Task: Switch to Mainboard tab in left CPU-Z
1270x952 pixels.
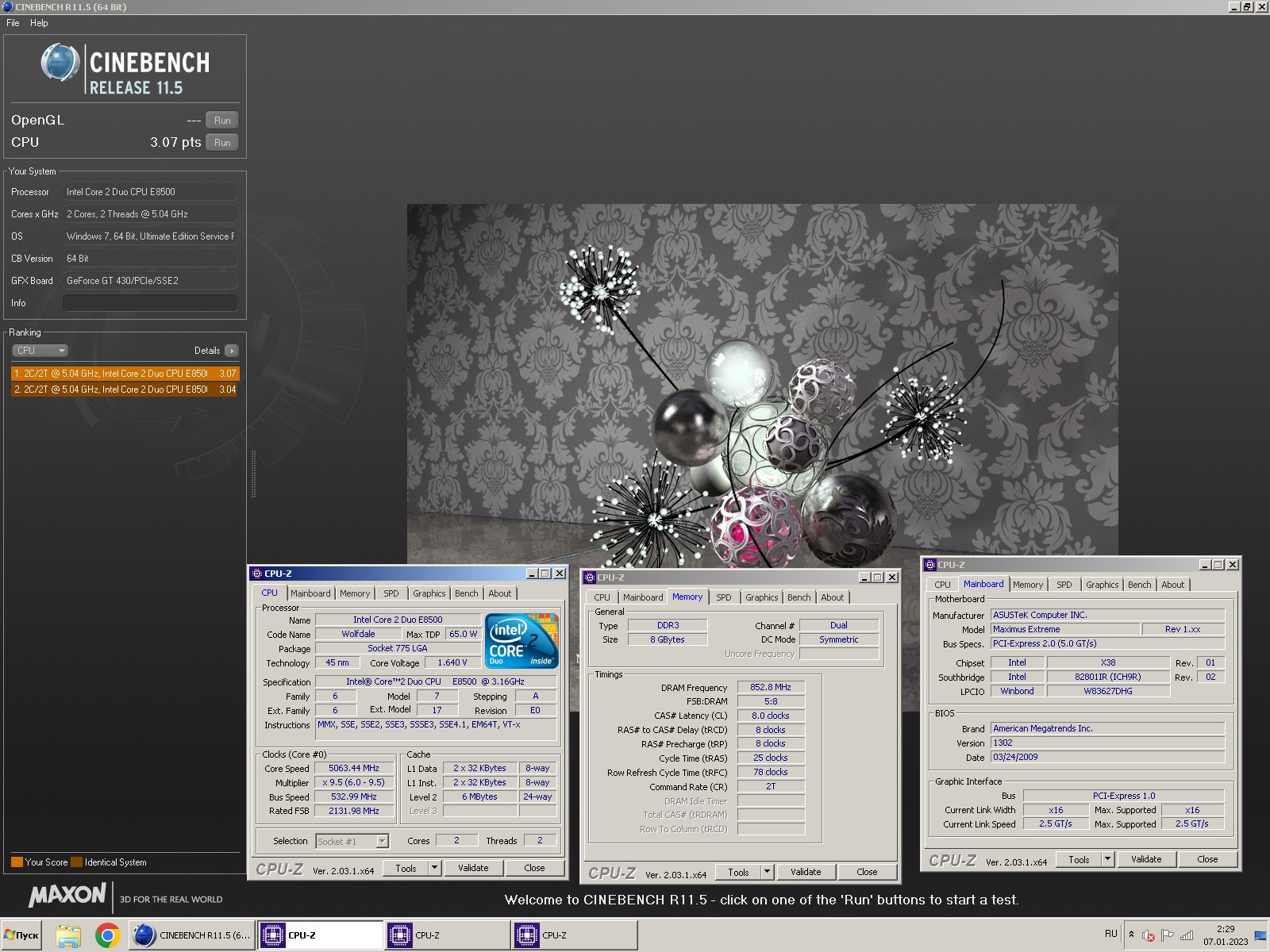Action: 310,593
